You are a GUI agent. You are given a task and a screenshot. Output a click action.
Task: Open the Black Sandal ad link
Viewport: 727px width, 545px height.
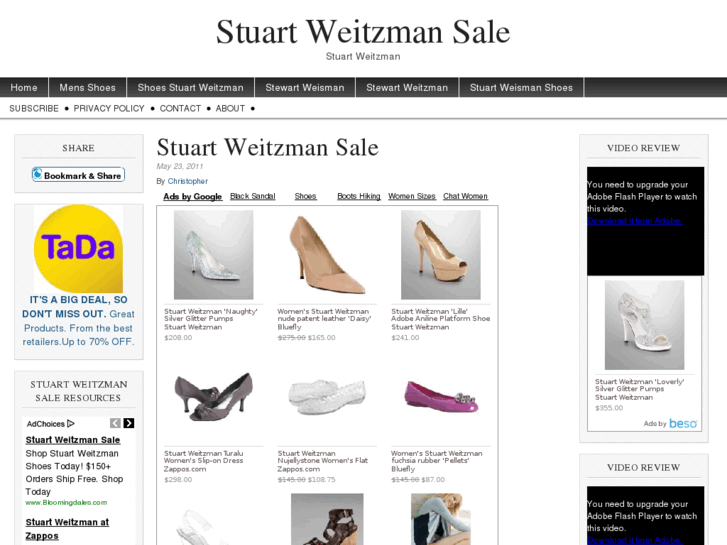tap(253, 196)
